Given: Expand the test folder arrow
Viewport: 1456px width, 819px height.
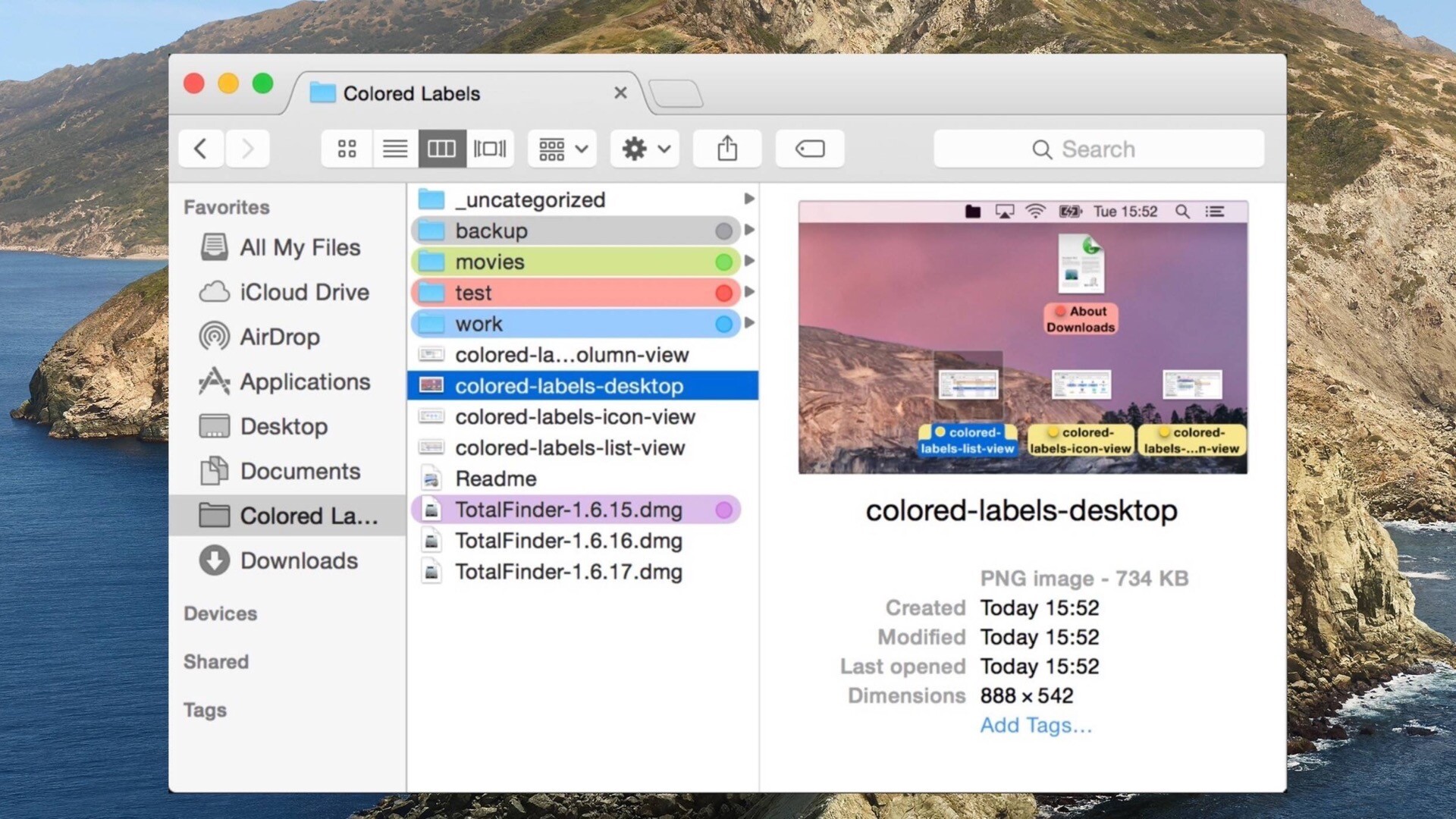Looking at the screenshot, I should [x=749, y=292].
